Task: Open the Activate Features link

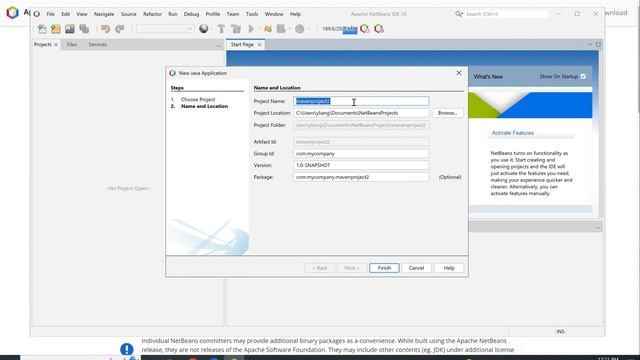Action: coord(513,133)
